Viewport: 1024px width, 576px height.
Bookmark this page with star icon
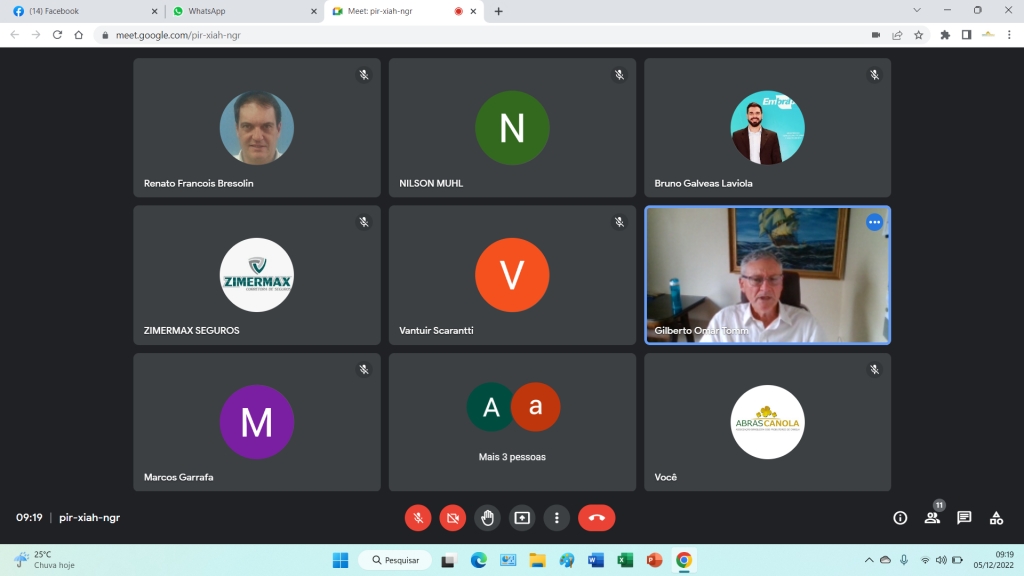(918, 35)
